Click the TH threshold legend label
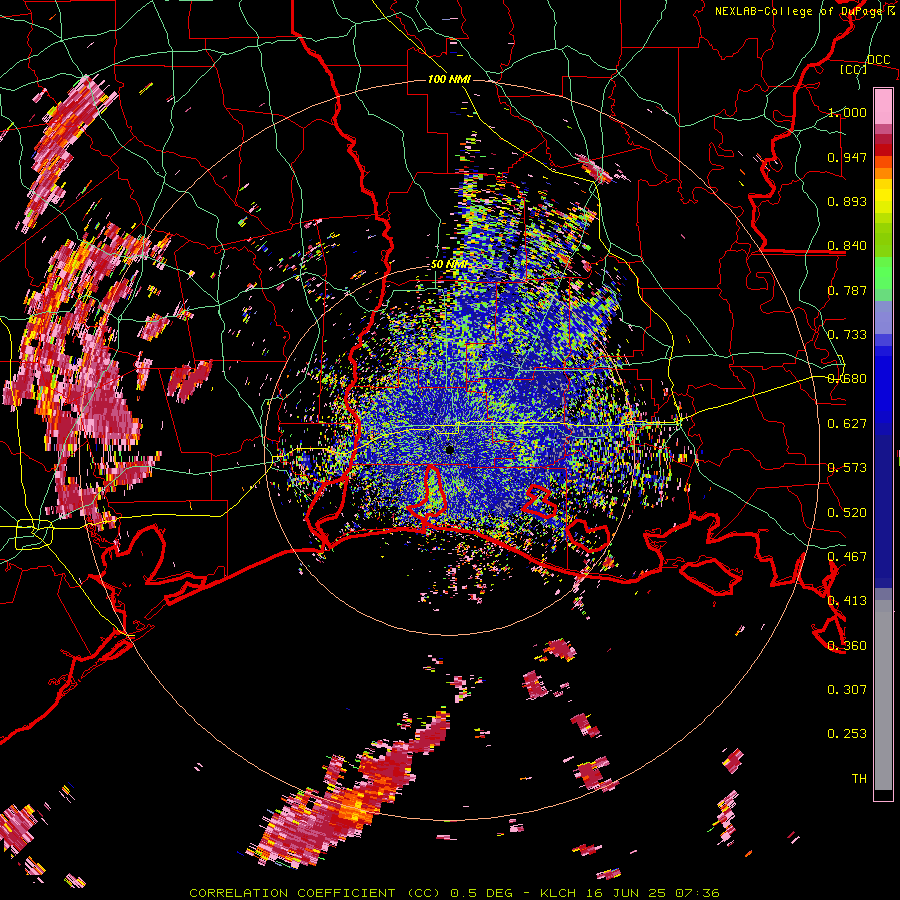Viewport: 900px width, 900px height. (x=859, y=779)
